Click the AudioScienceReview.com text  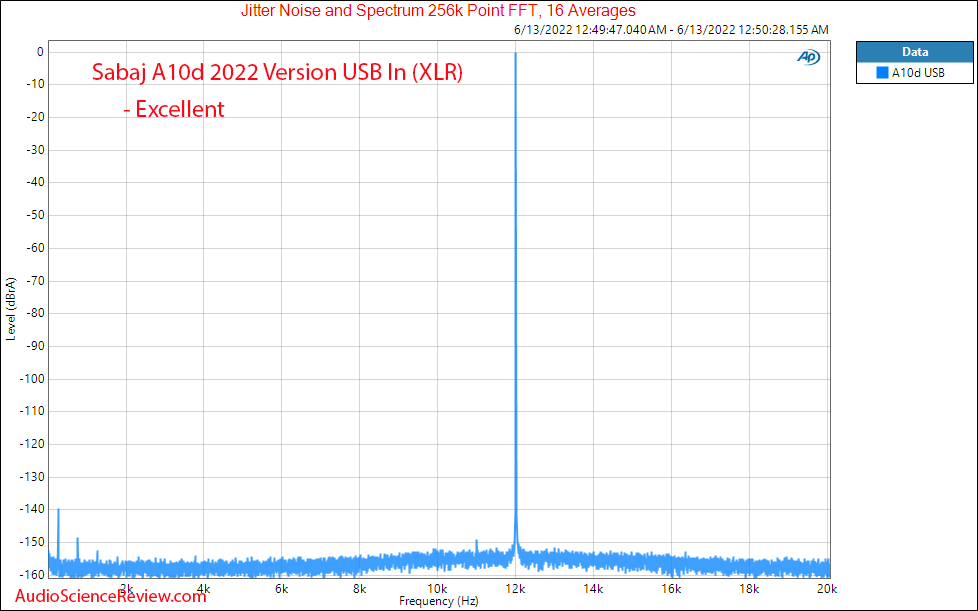point(110,596)
